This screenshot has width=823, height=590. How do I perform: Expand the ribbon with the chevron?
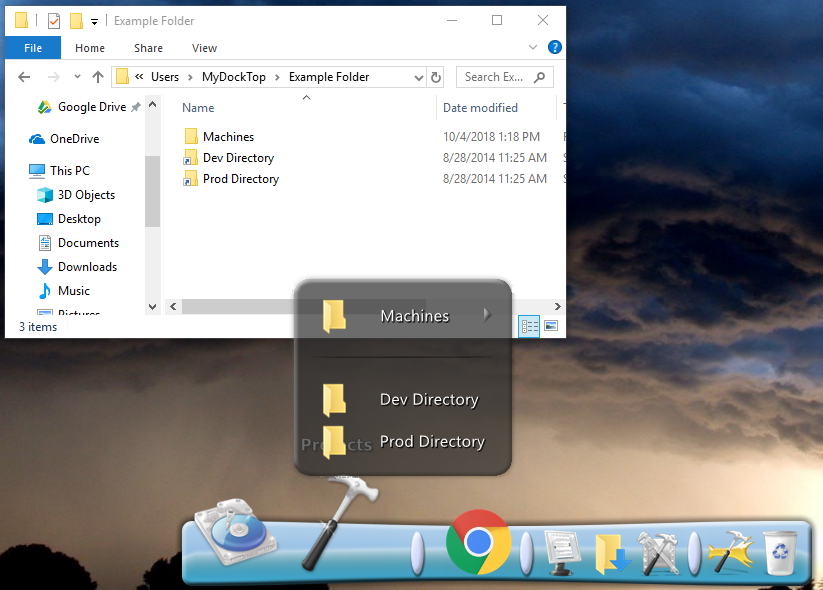(534, 47)
